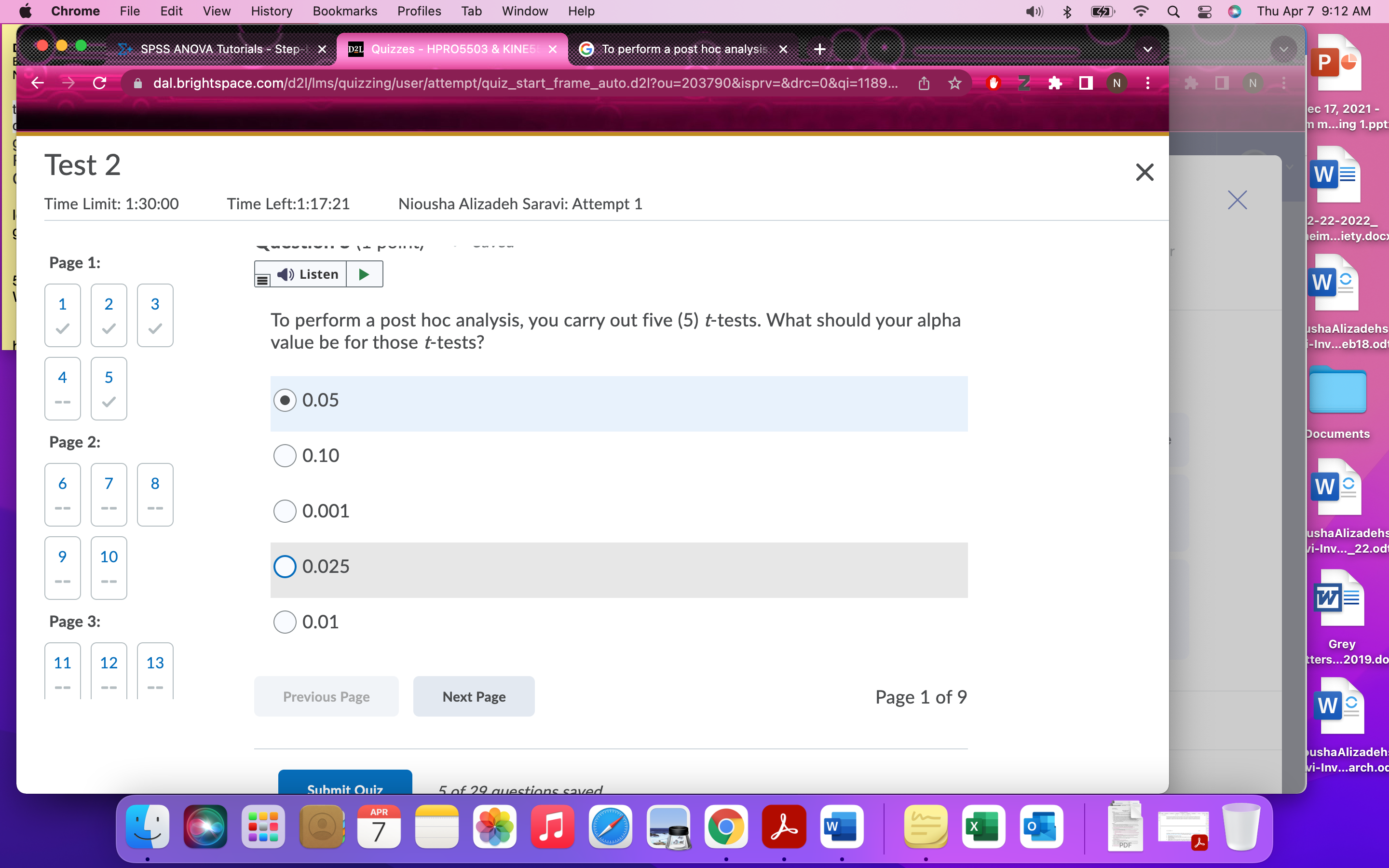Click the Zotero extension icon
The height and width of the screenshot is (868, 1389).
(x=1025, y=83)
